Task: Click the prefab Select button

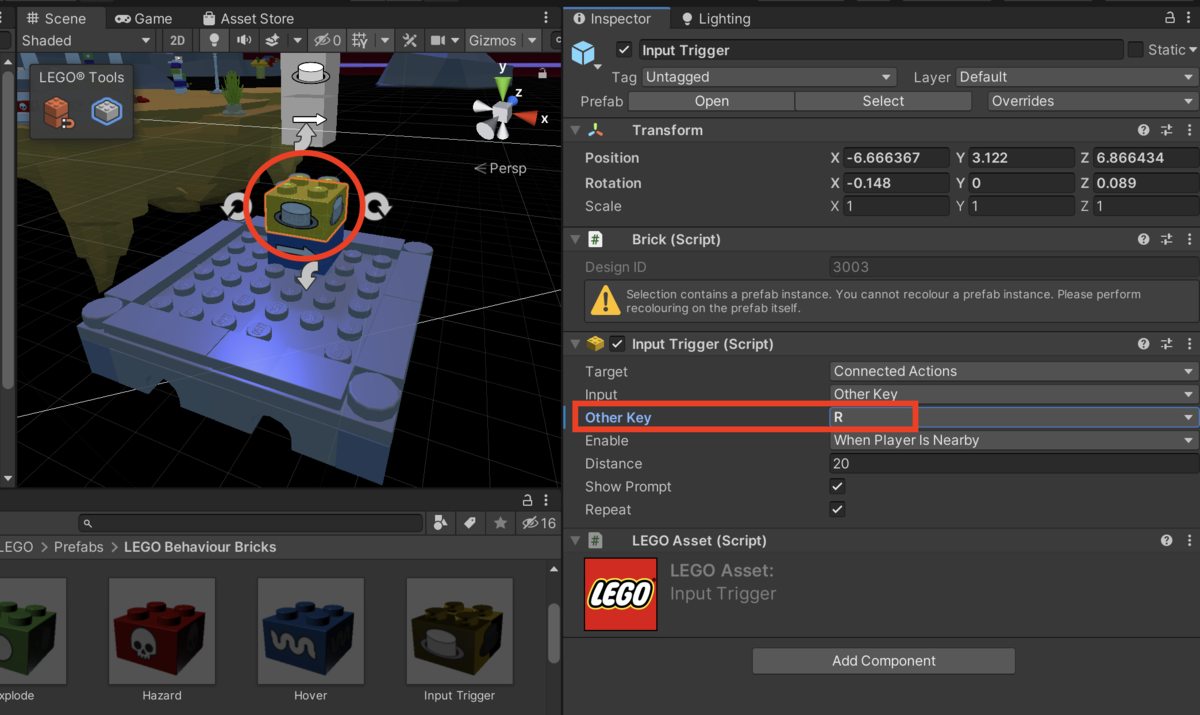Action: 883,101
